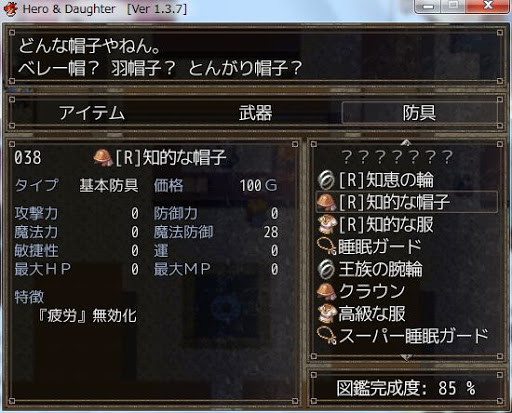Image resolution: width=512 pixels, height=413 pixels.
Task: Click the clothing icon beside [R]知的な服
Action: tap(326, 224)
